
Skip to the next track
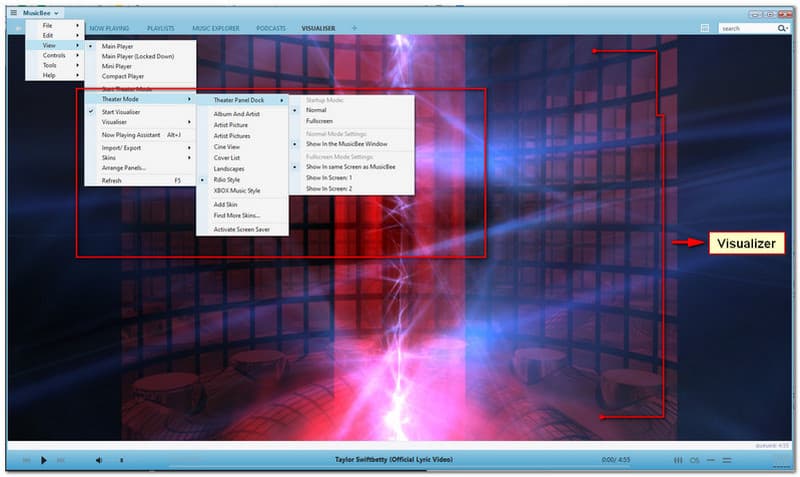60,460
